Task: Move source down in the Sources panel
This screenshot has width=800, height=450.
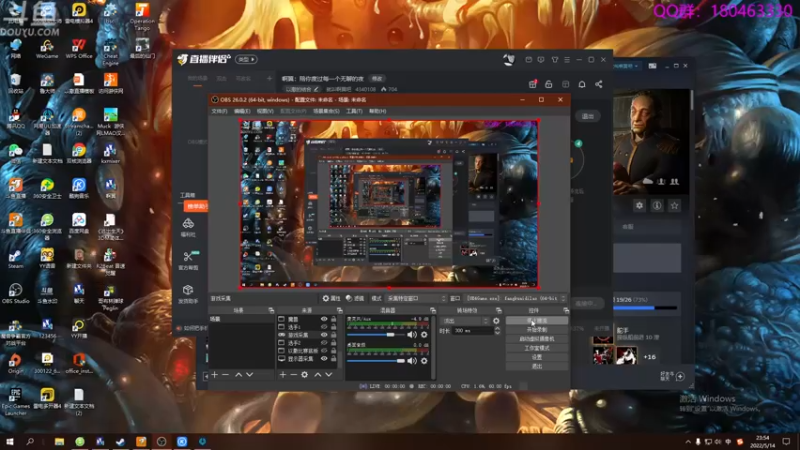Action: click(329, 375)
